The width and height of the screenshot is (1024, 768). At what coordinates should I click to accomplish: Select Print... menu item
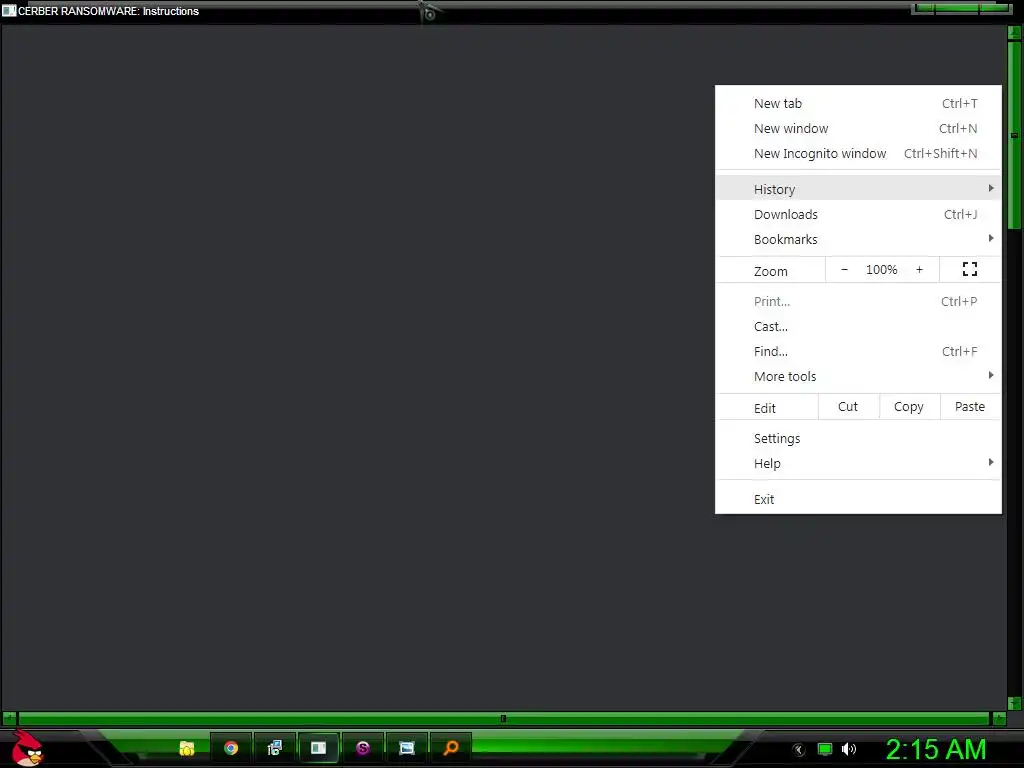(x=858, y=301)
